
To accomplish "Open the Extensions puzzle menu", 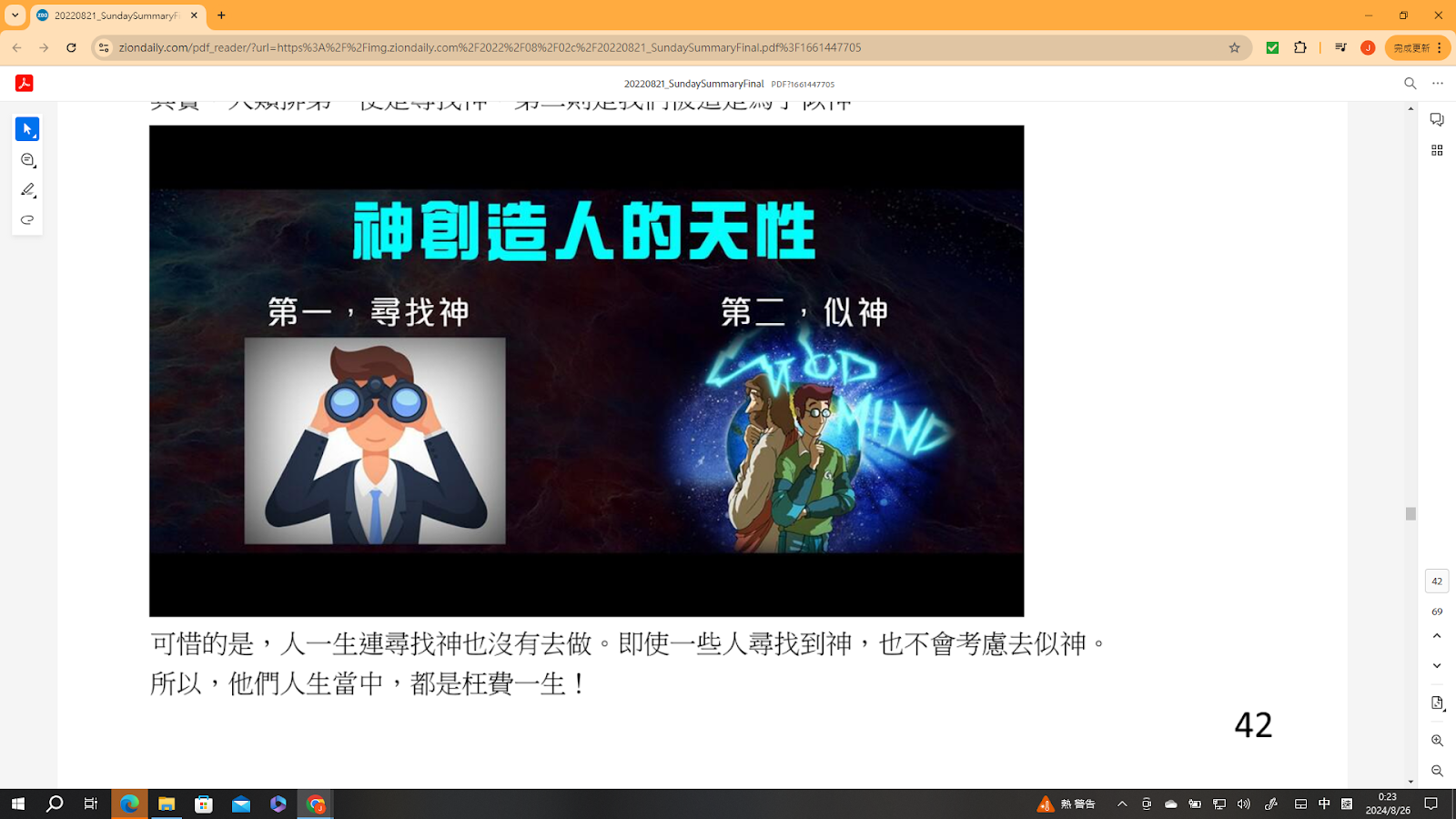I will click(1300, 47).
